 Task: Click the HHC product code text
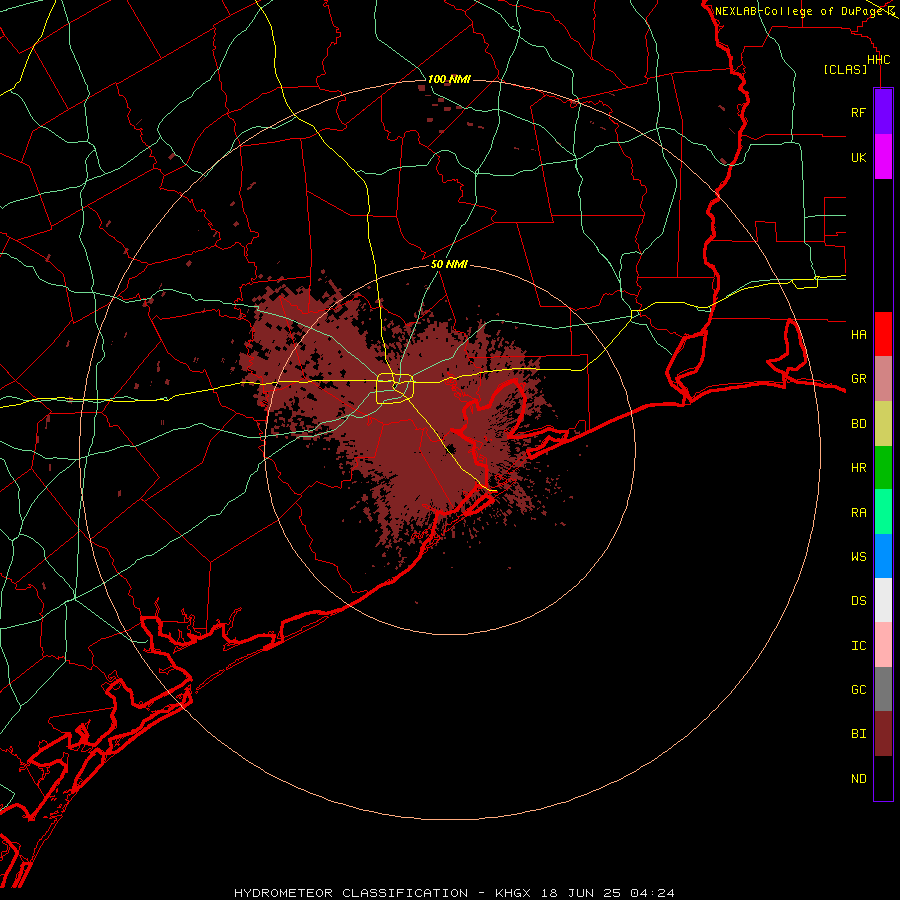[x=878, y=60]
